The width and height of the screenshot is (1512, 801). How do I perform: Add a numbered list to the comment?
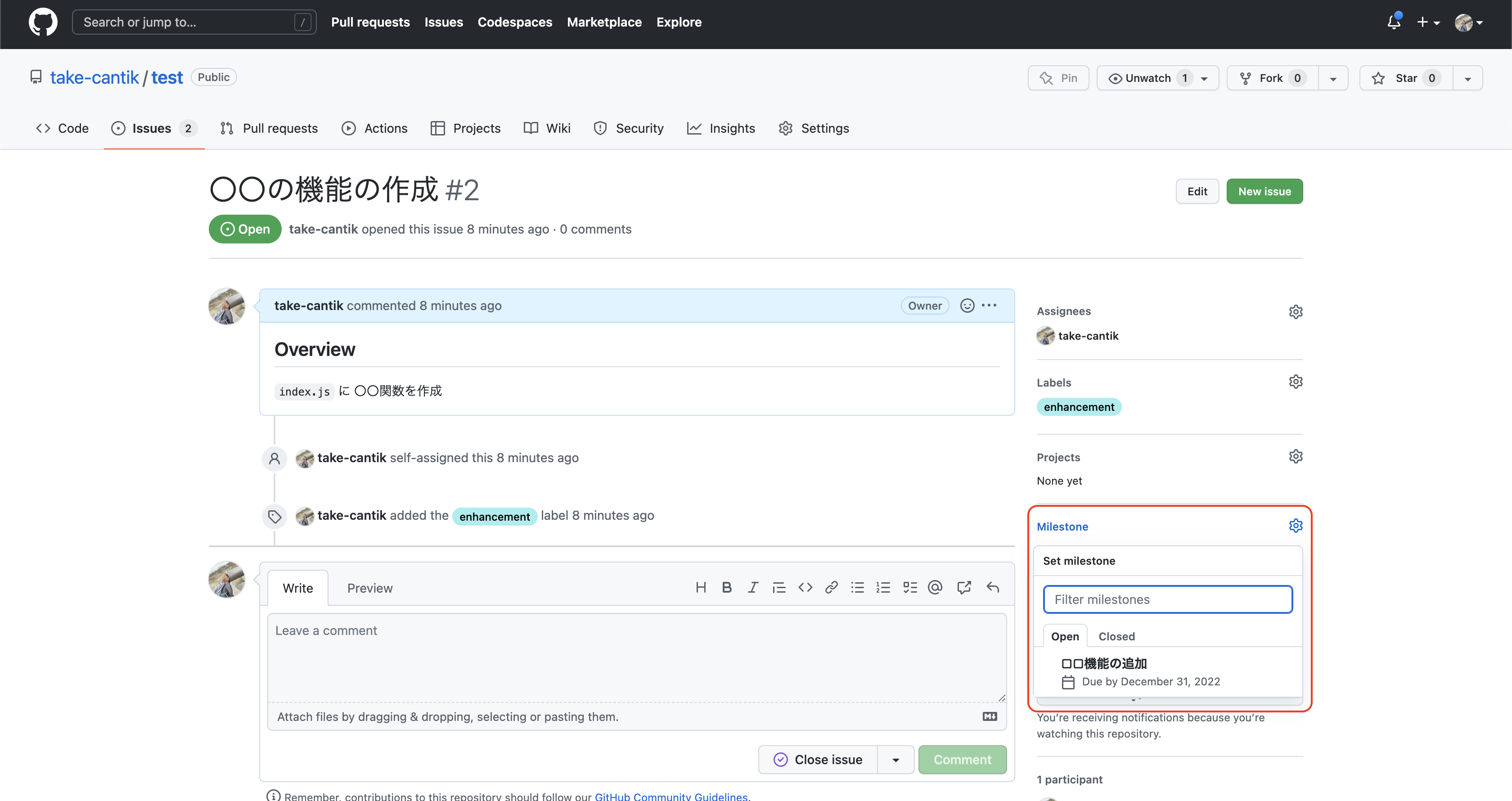883,587
